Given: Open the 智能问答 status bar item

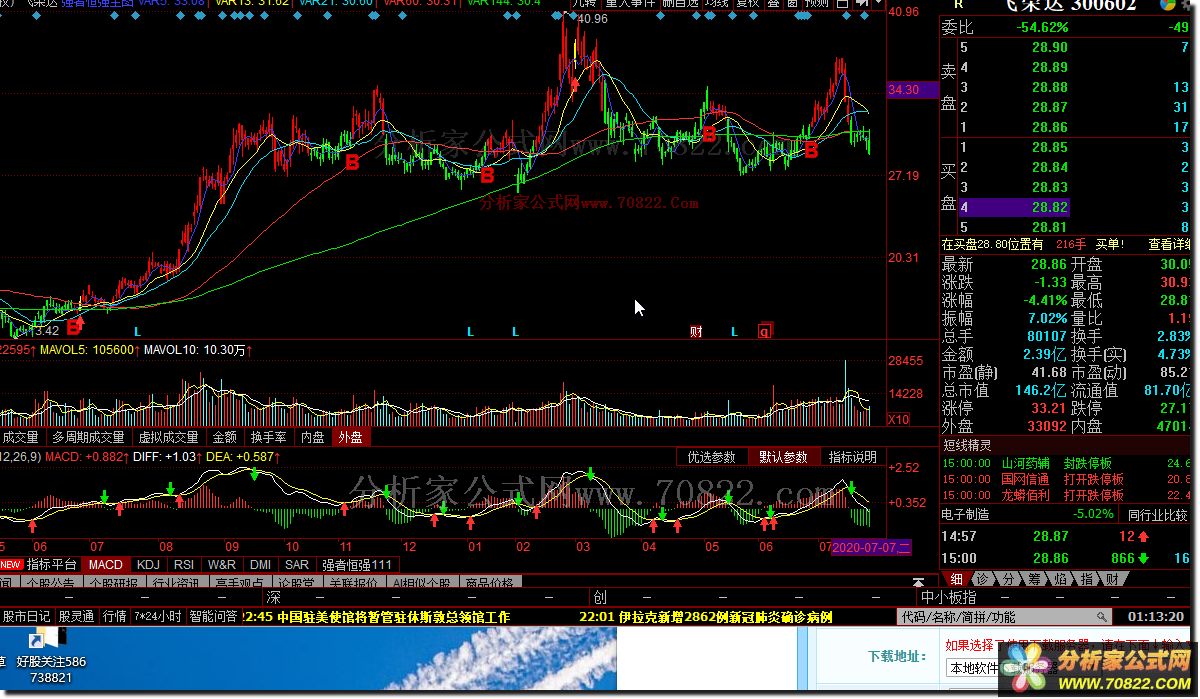Looking at the screenshot, I should click(x=214, y=617).
